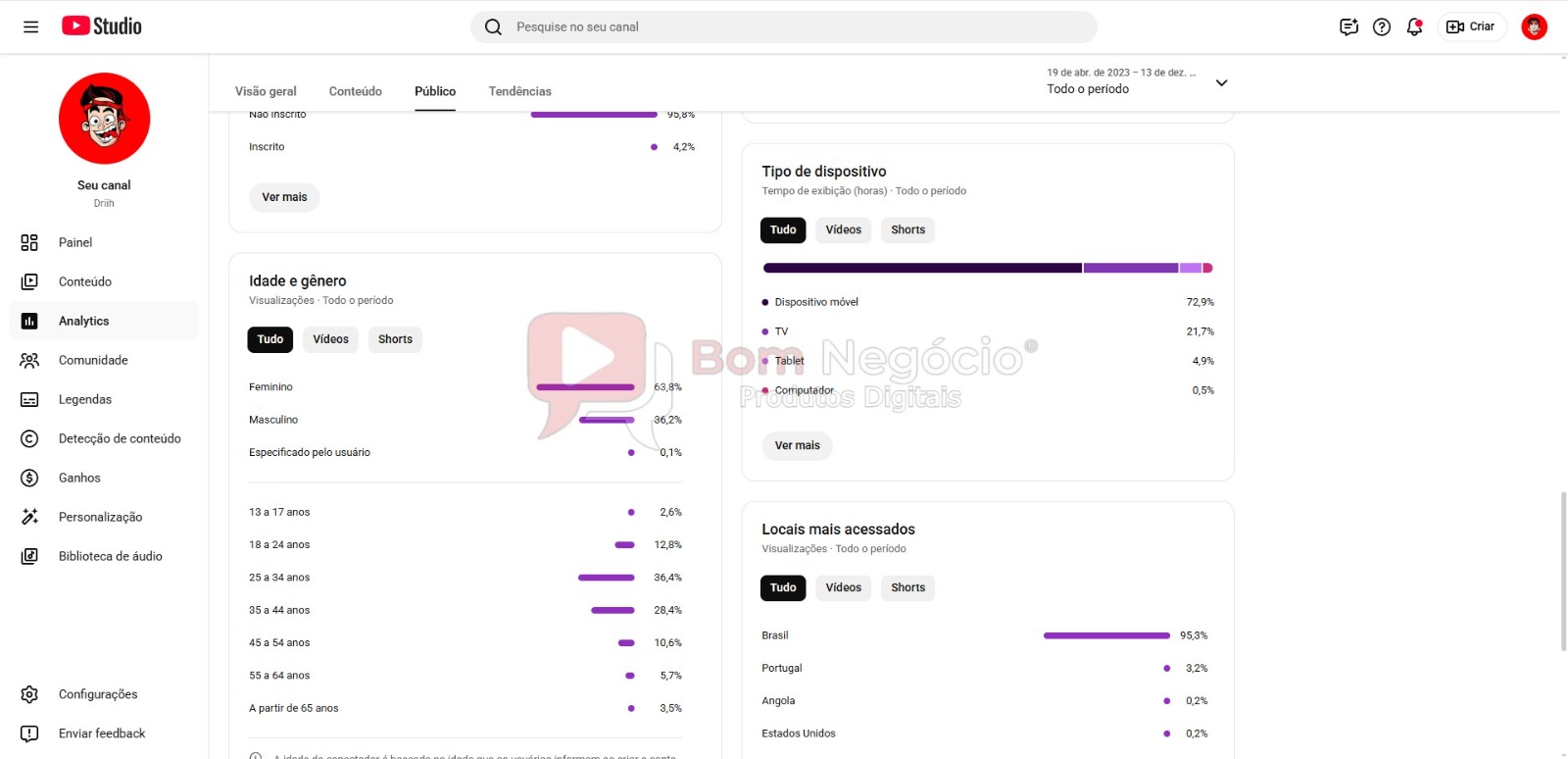
Task: Open the hamburger navigation menu
Action: point(31,26)
